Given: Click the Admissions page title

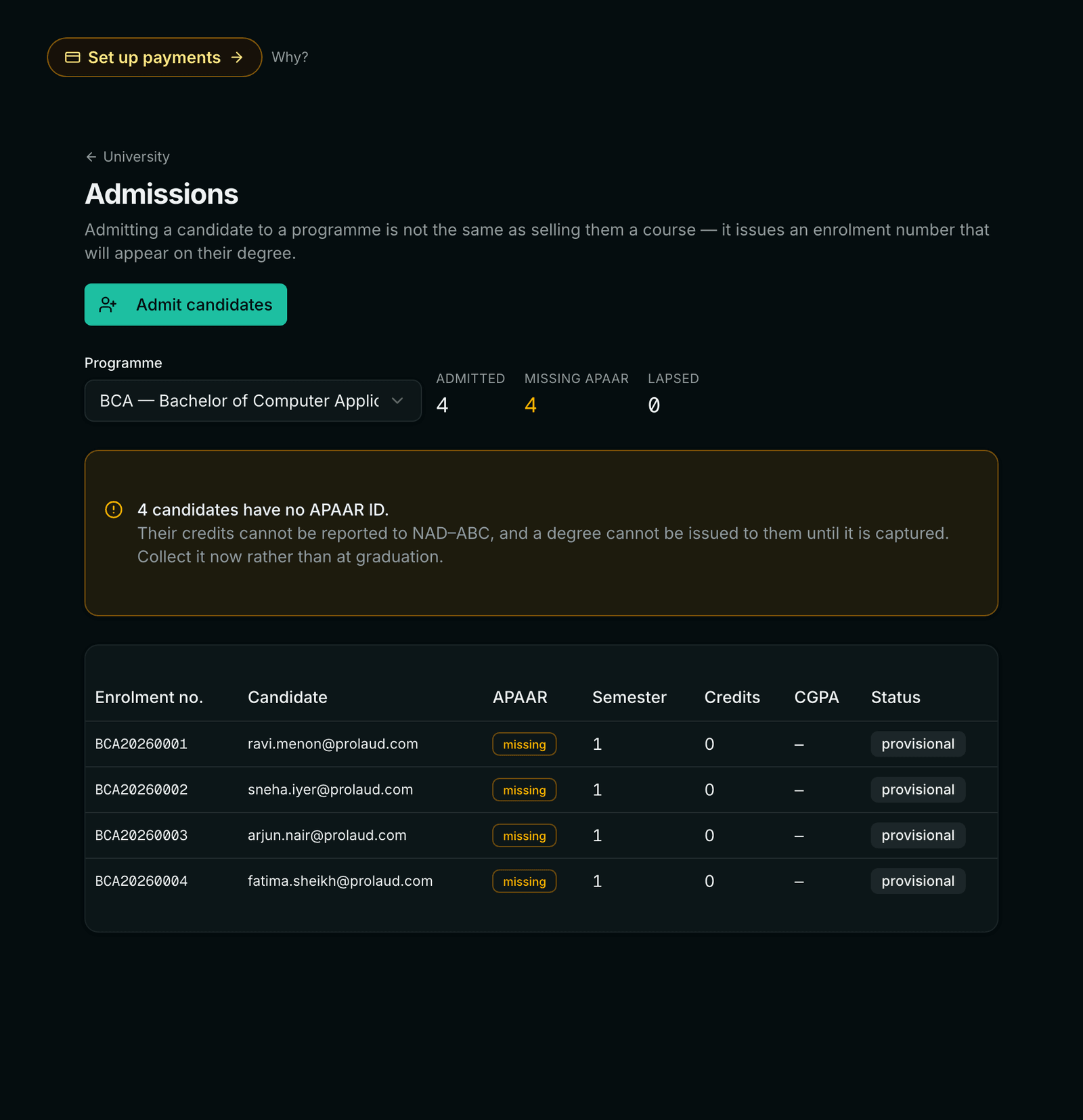Looking at the screenshot, I should point(162,194).
